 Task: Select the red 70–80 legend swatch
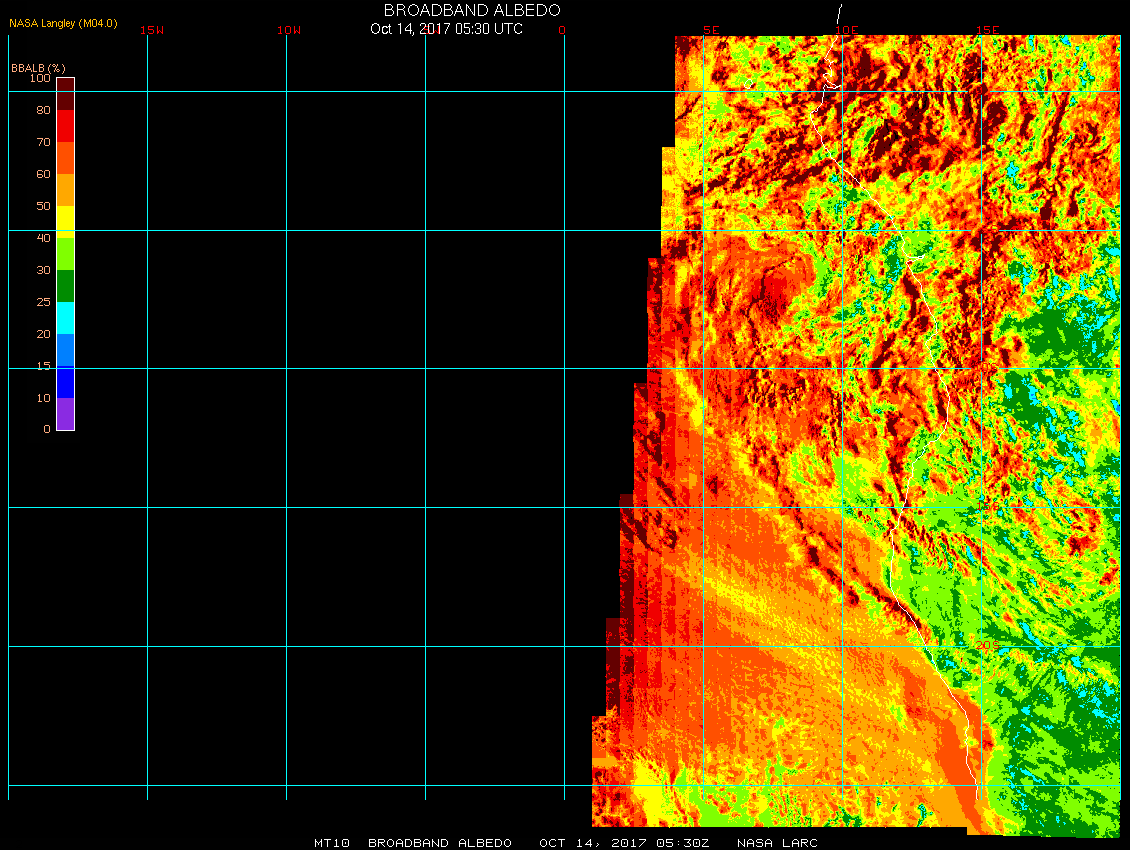click(65, 126)
